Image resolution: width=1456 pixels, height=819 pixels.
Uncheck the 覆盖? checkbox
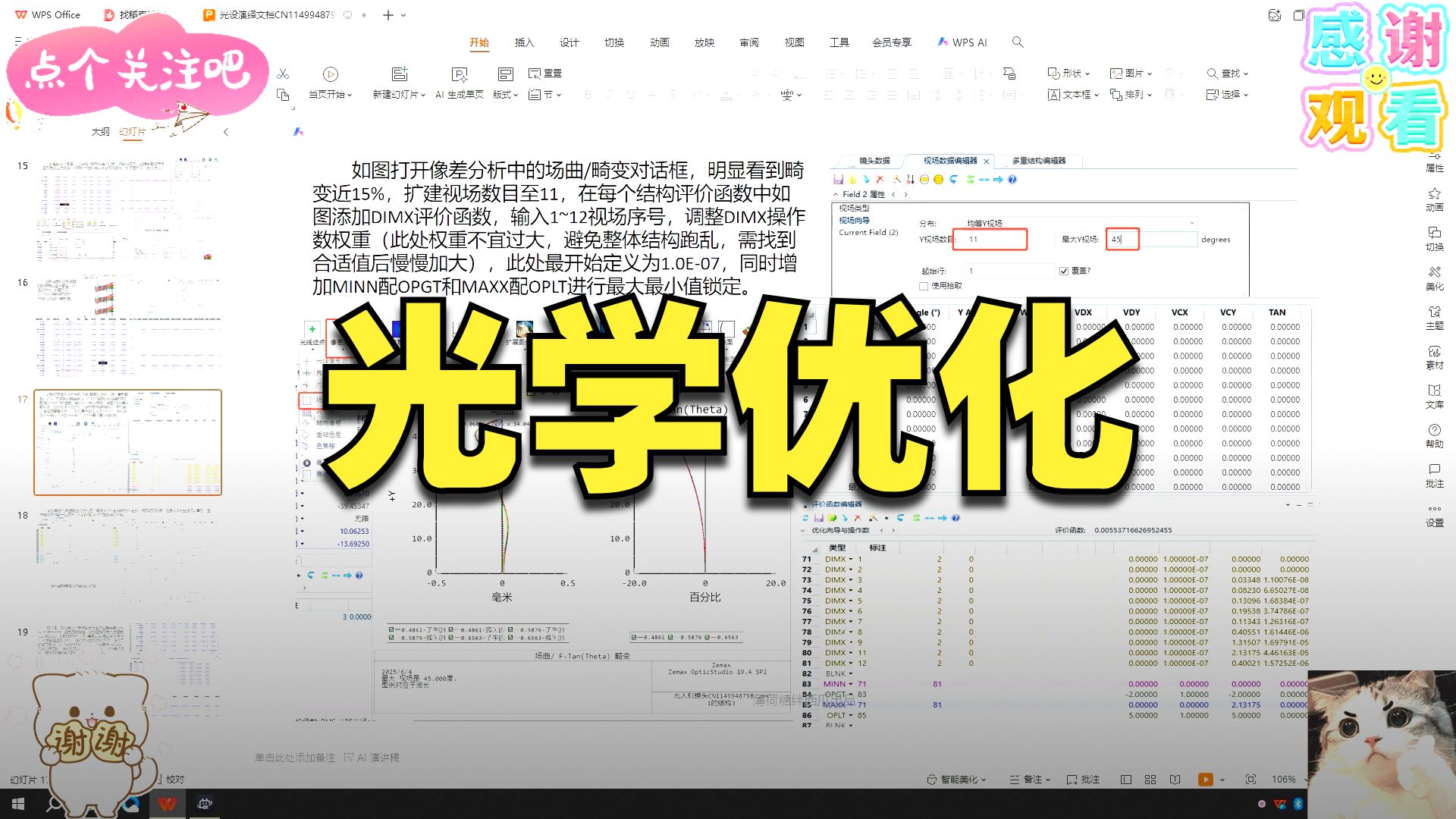[x=1063, y=271]
